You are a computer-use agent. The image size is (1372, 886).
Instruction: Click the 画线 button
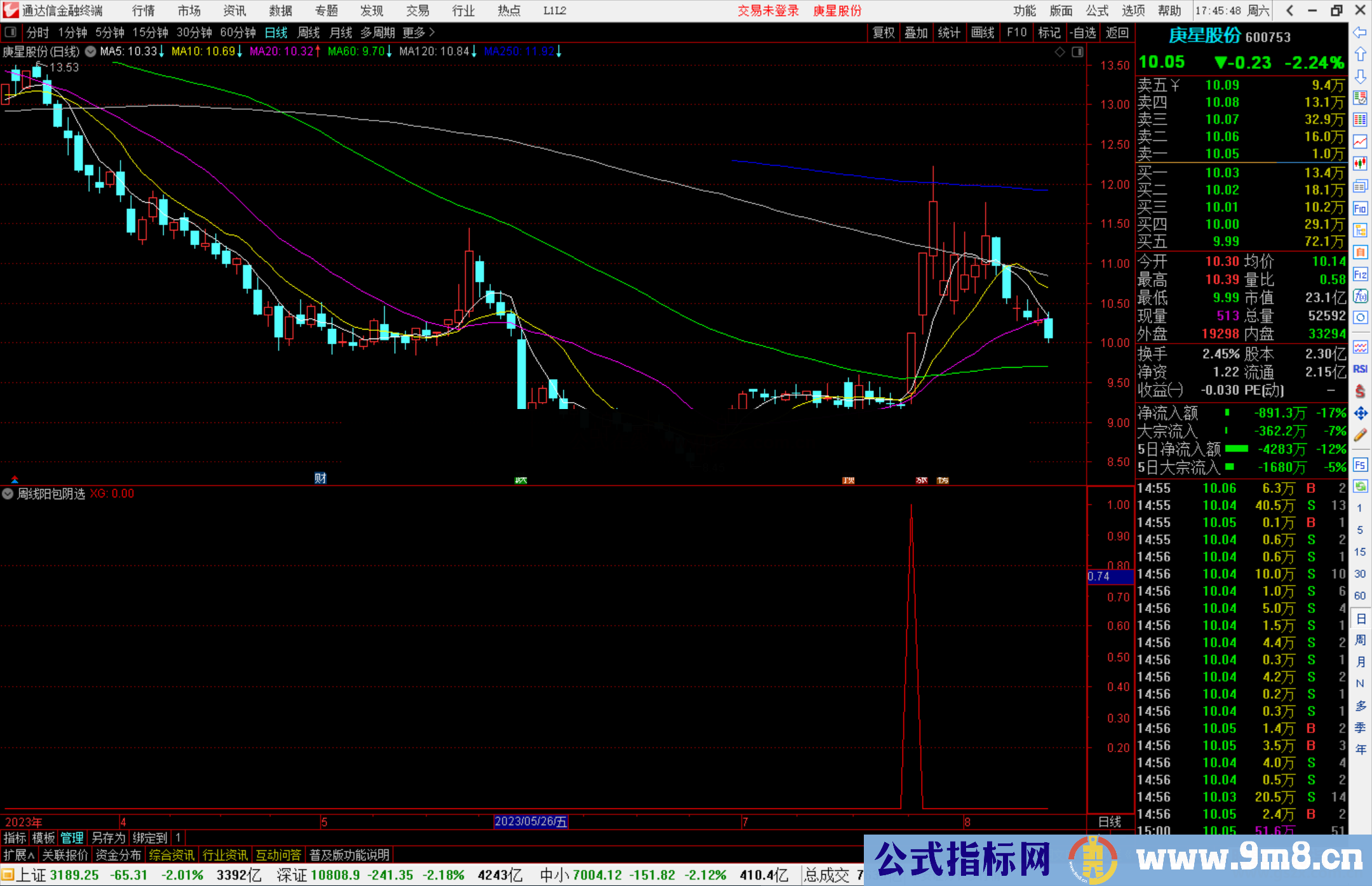(983, 32)
